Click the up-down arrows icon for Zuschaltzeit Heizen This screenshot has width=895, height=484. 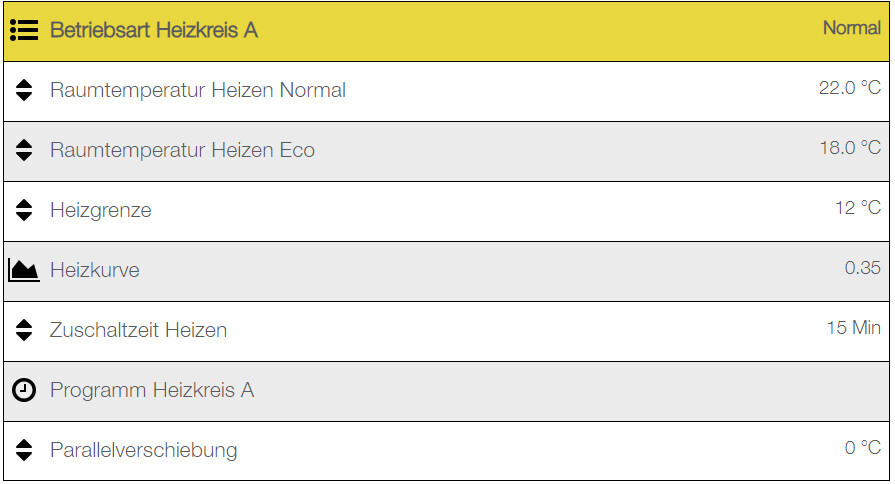[25, 330]
